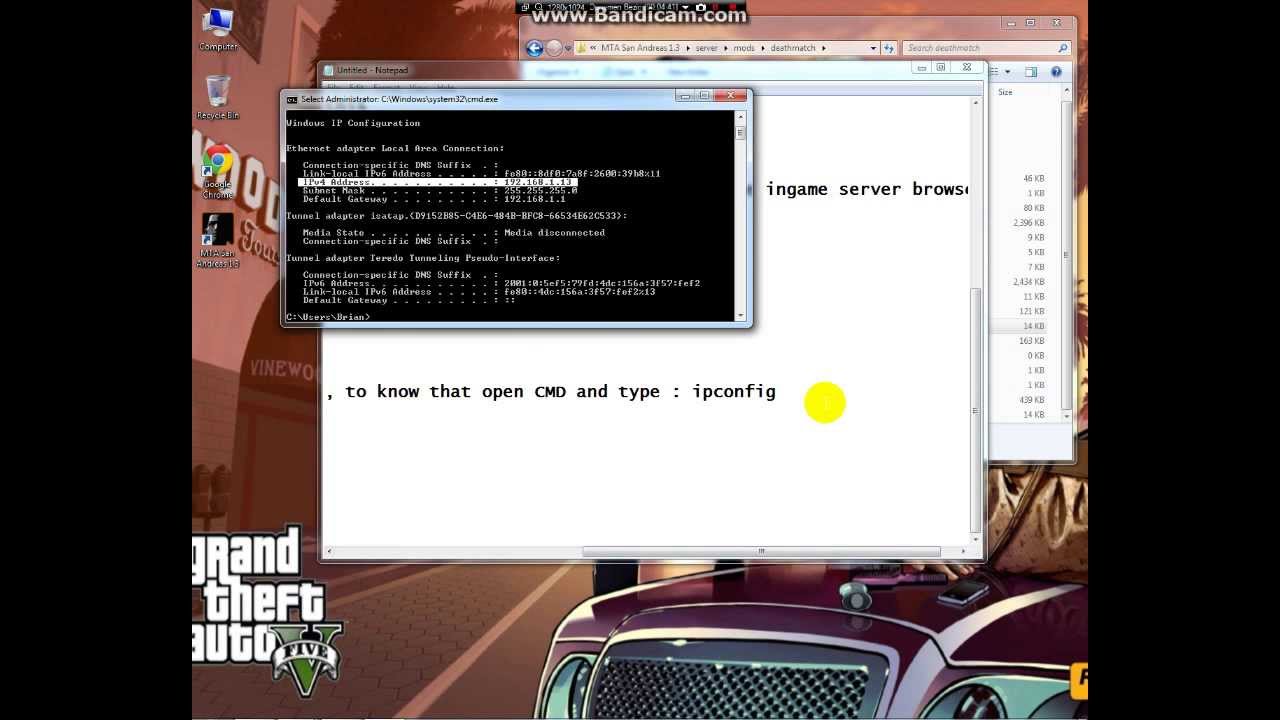Click 'Windows IP Configuration' heading in cmd
Image resolution: width=1280 pixels, height=720 pixels.
pyautogui.click(x=353, y=123)
